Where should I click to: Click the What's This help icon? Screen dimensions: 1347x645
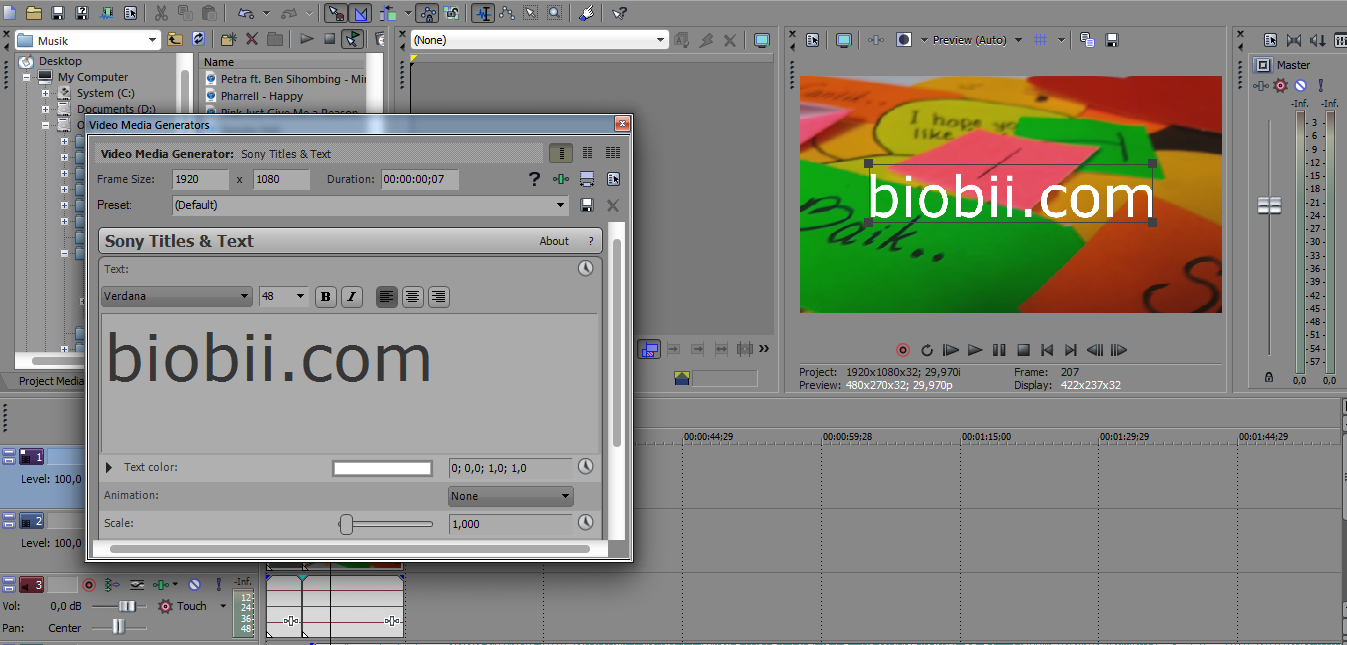pyautogui.click(x=619, y=13)
